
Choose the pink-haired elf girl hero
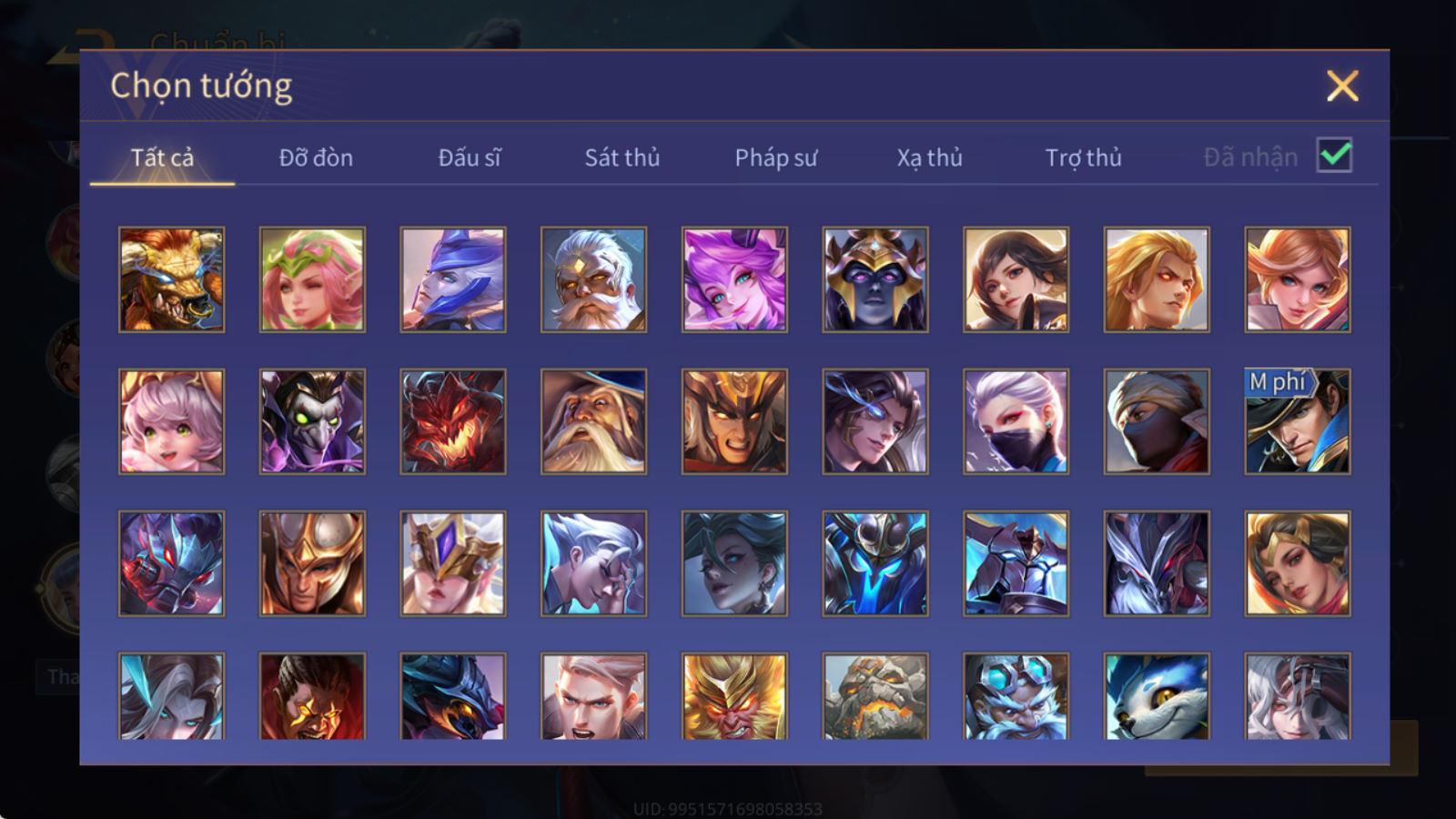312,279
